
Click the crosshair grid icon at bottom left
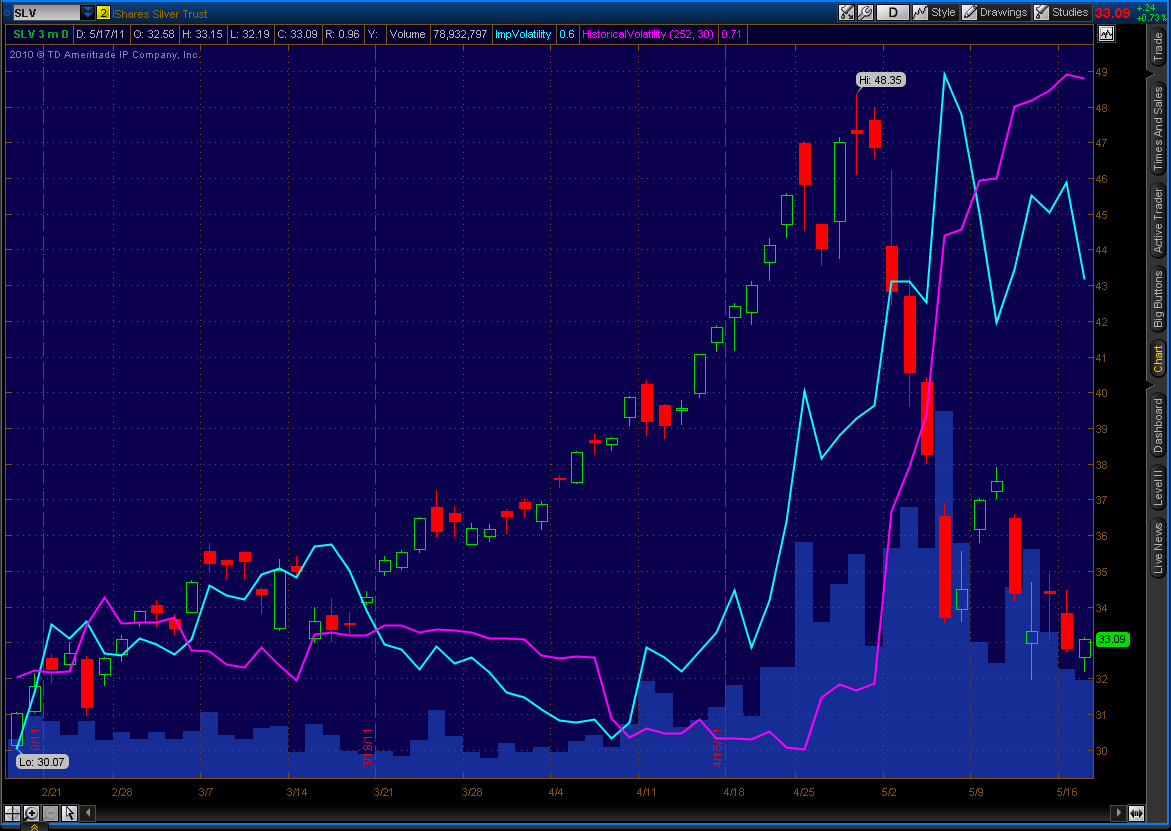click(x=13, y=813)
